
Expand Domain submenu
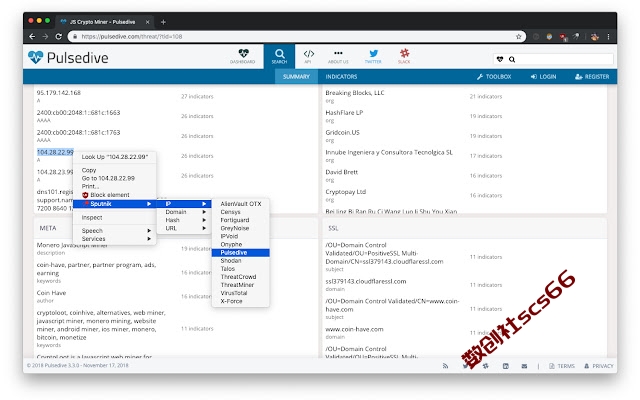click(184, 212)
